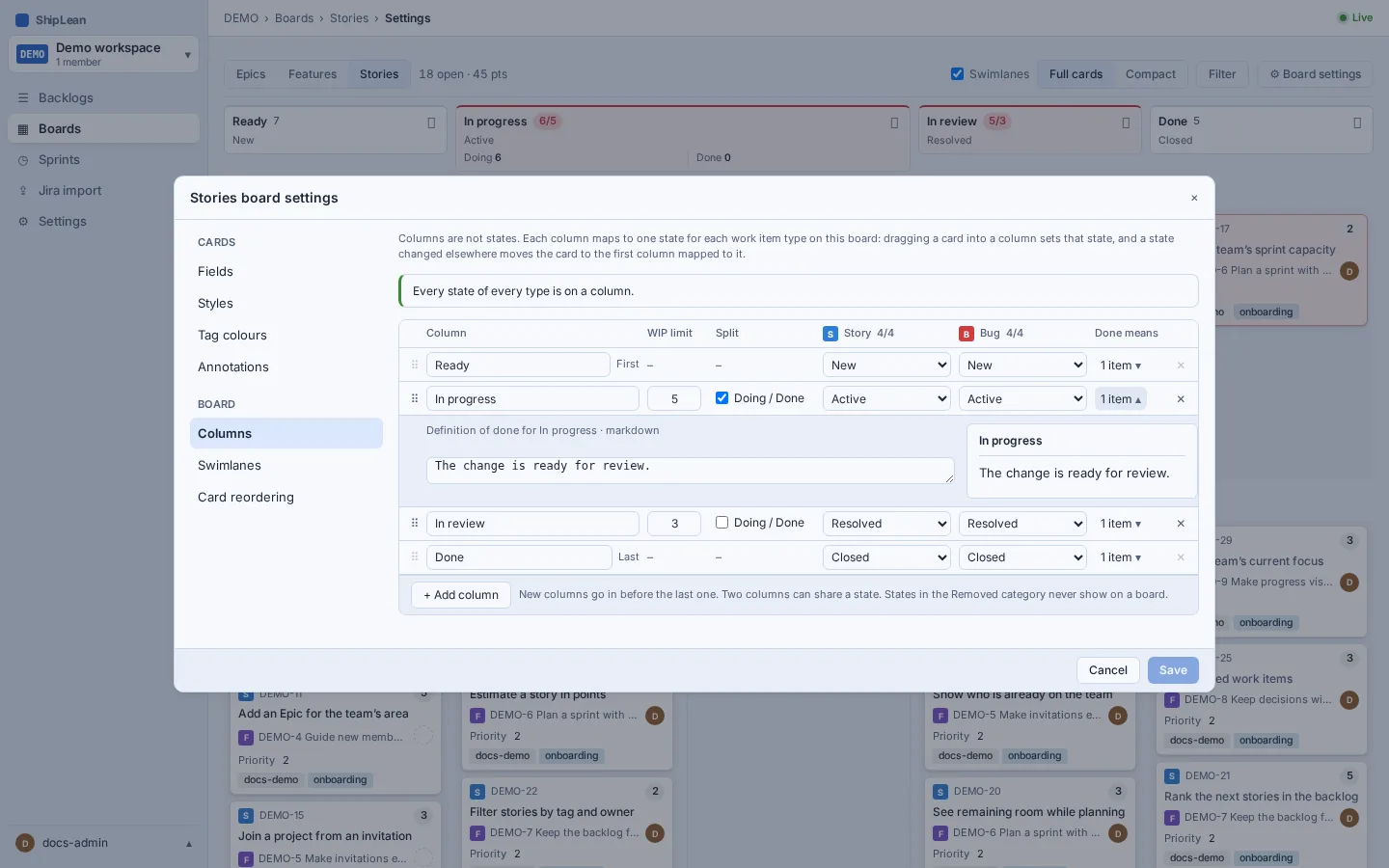This screenshot has height=868, width=1389.
Task: Open Story state dropdown for Done column
Action: click(886, 557)
